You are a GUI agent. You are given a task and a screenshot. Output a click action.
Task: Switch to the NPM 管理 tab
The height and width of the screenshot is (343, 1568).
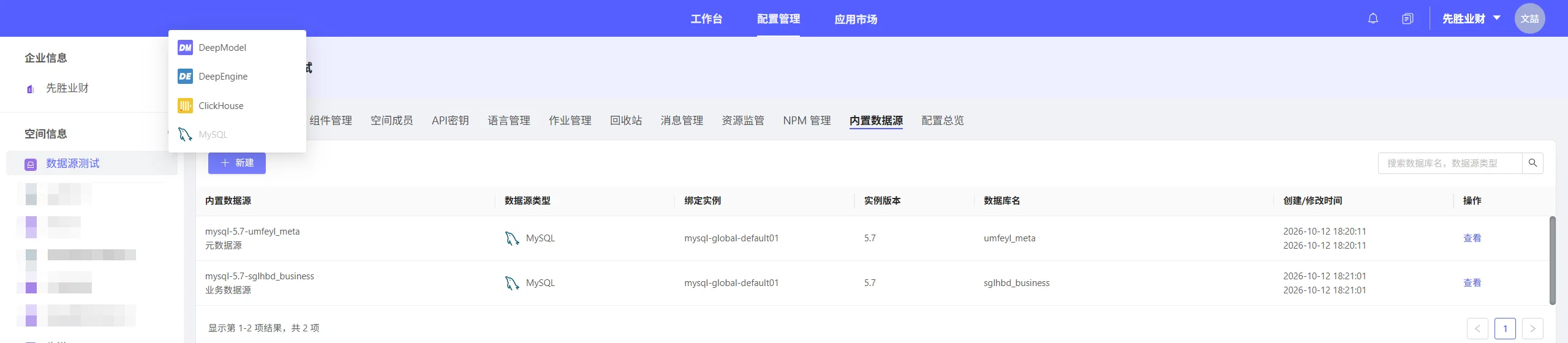pyautogui.click(x=807, y=121)
